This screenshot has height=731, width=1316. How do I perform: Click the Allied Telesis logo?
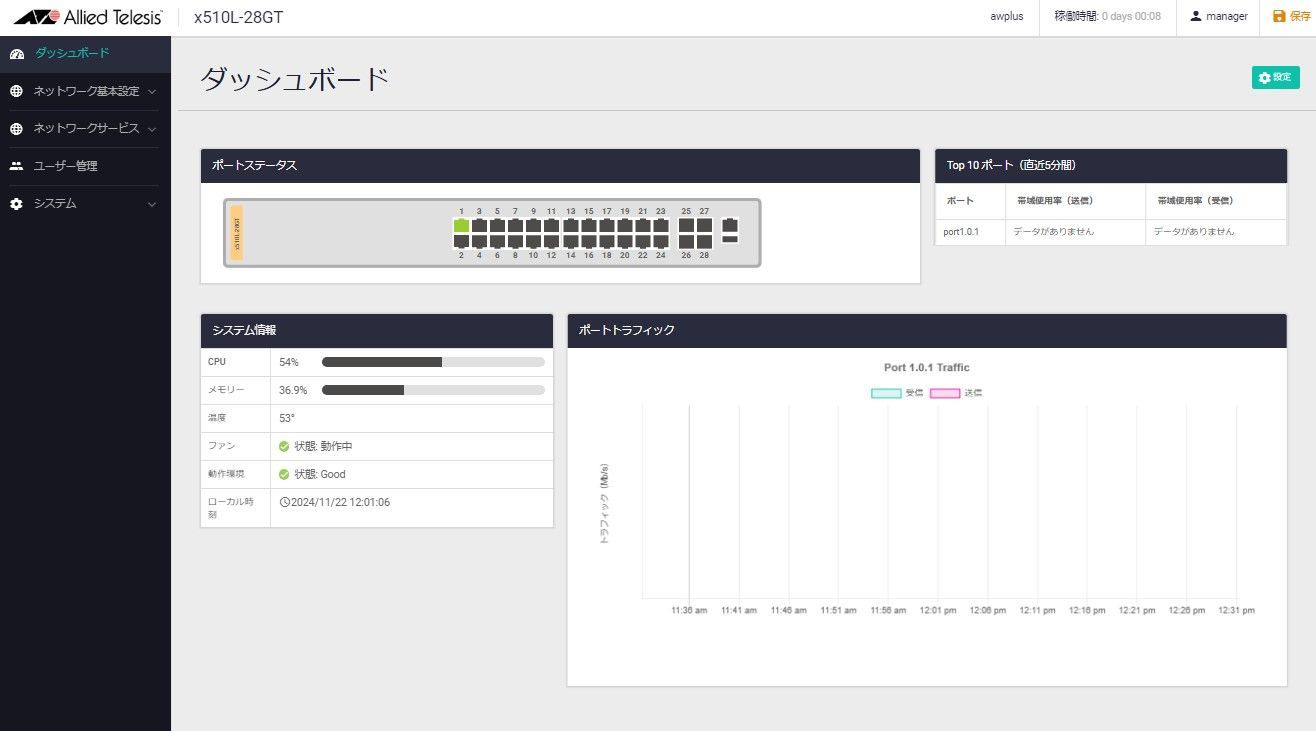[88, 16]
